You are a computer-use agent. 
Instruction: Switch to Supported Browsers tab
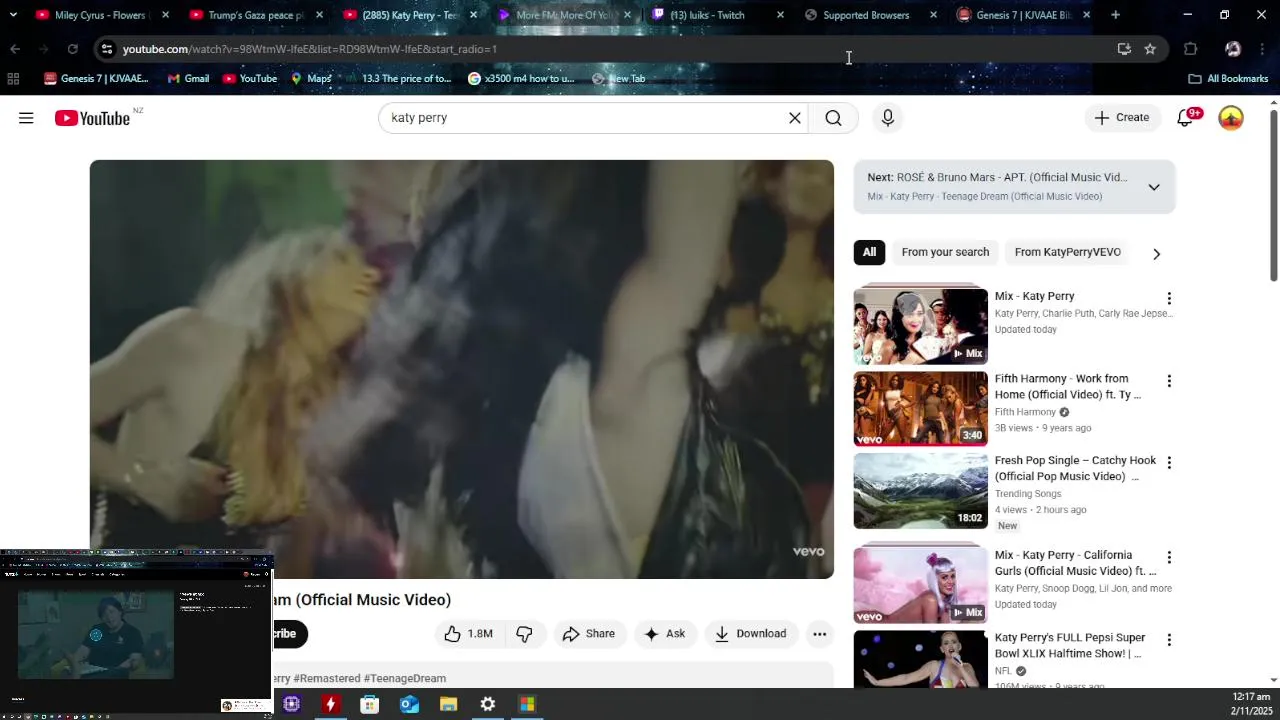(x=866, y=15)
